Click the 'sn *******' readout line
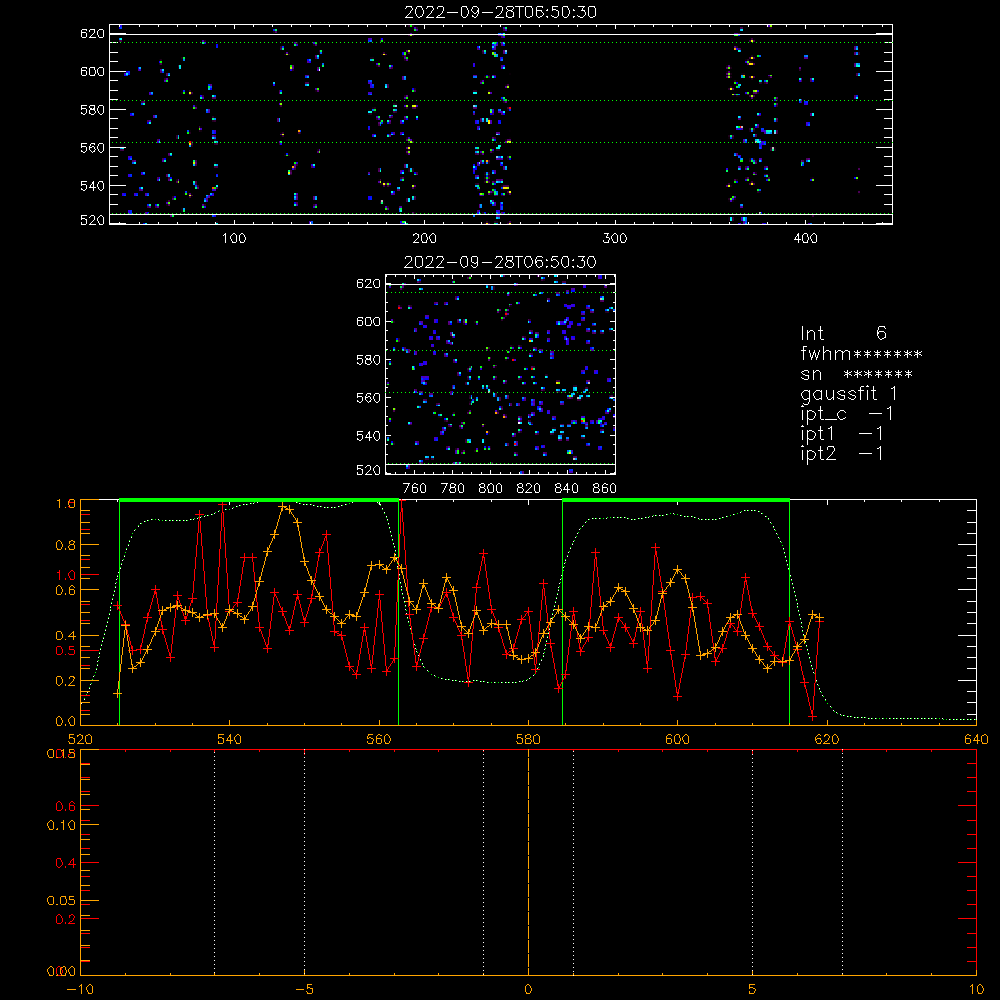The image size is (1000, 1000). point(856,374)
